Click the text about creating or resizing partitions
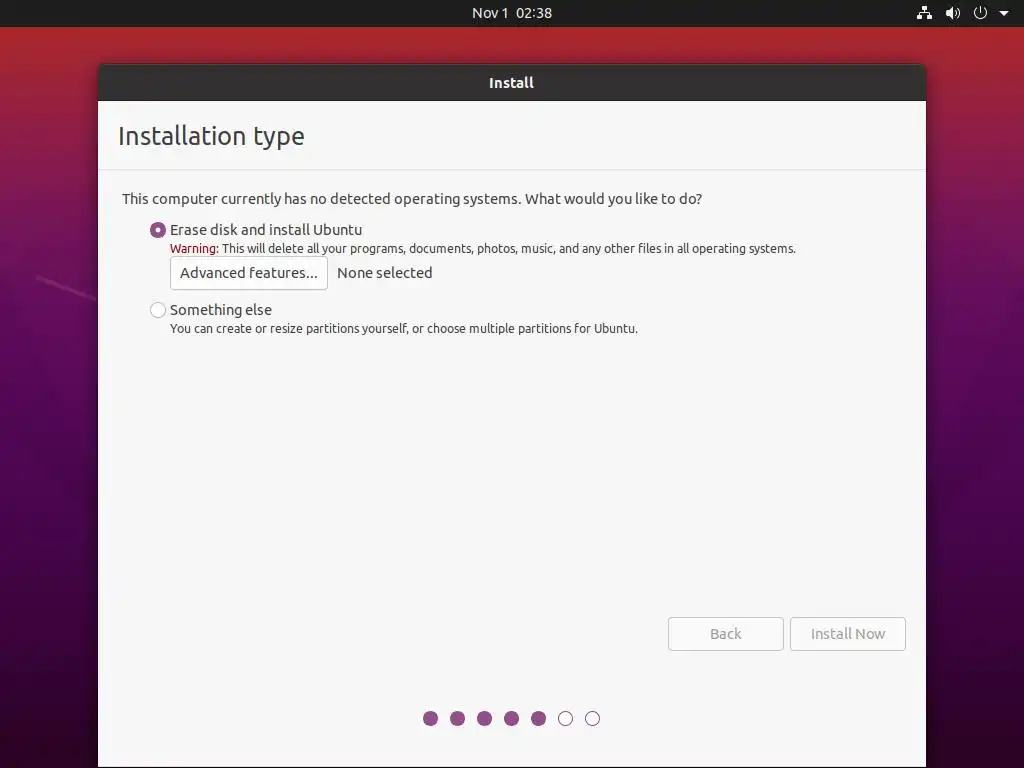 click(x=404, y=328)
